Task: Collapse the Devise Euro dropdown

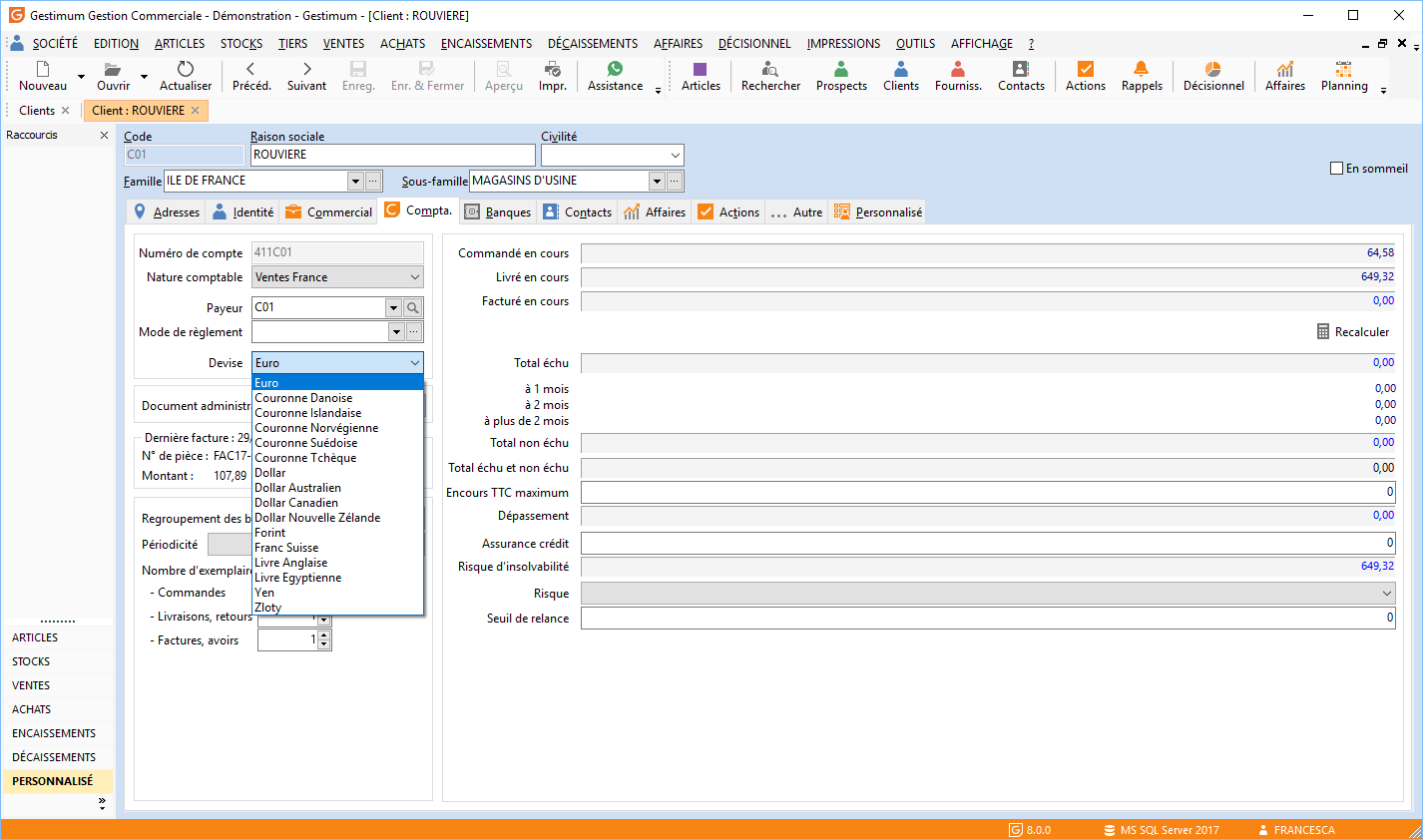Action: click(415, 363)
